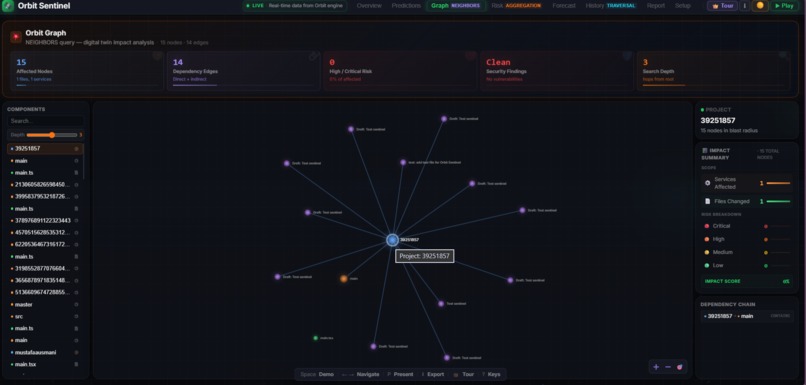Viewport: 806px width, 385px height.
Task: Select component 2130605826598450
Action: click(x=45, y=185)
